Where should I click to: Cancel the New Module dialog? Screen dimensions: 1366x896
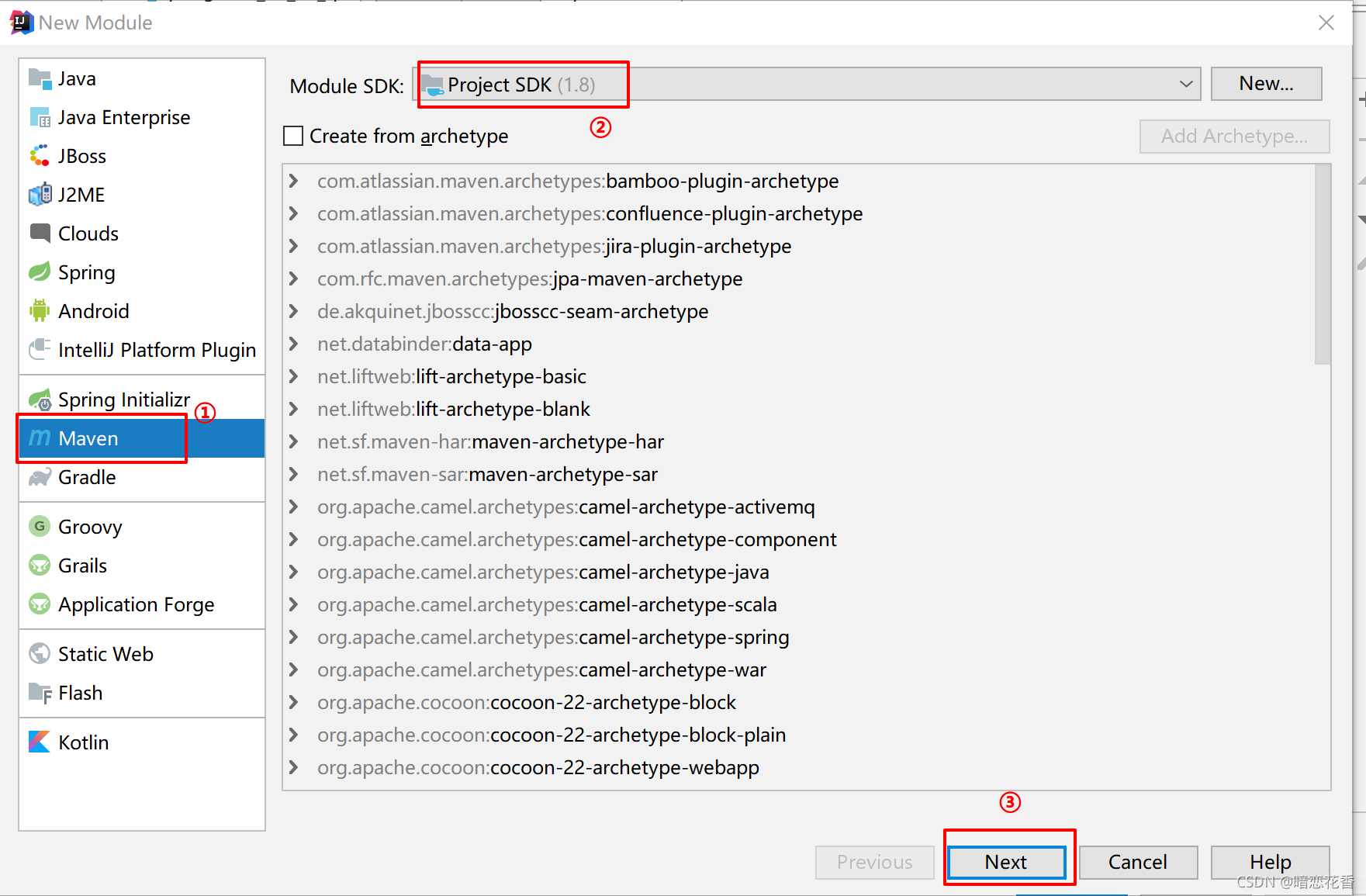tap(1137, 862)
